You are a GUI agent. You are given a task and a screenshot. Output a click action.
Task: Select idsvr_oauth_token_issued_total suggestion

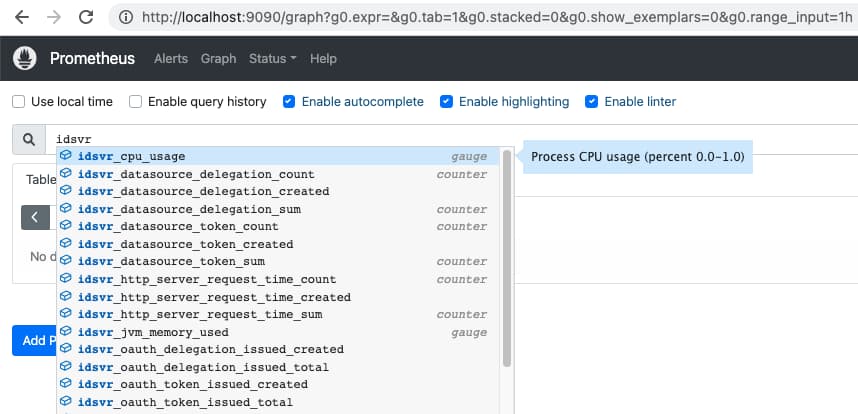278,402
